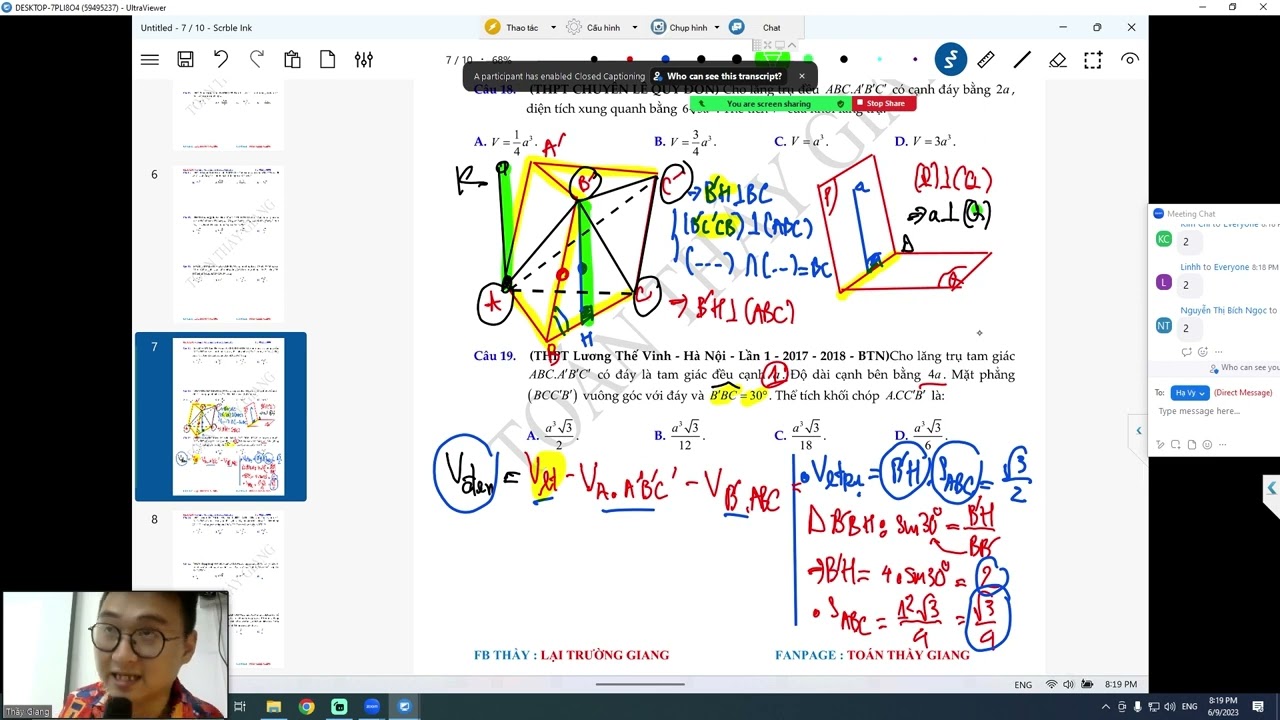The height and width of the screenshot is (720, 1280).
Task: Open File Explorer from the taskbar
Action: (x=273, y=707)
